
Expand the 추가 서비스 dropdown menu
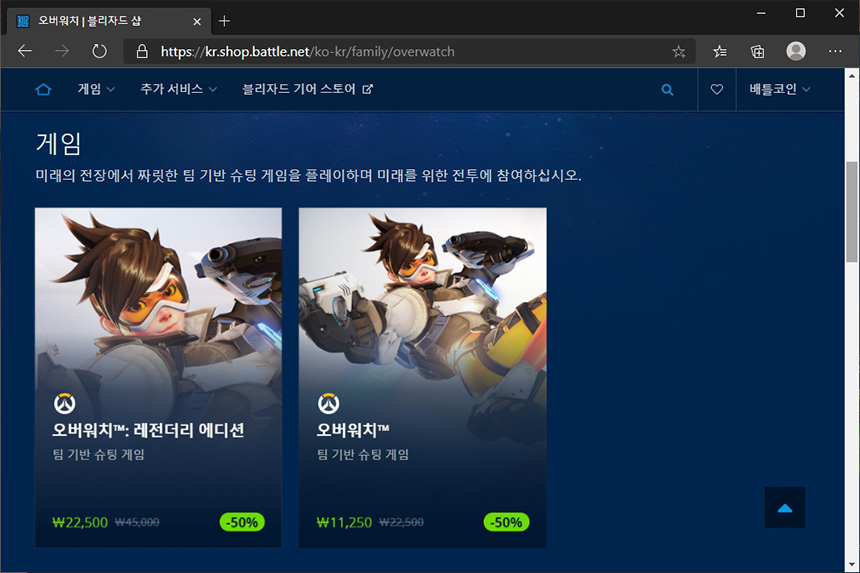click(x=179, y=89)
